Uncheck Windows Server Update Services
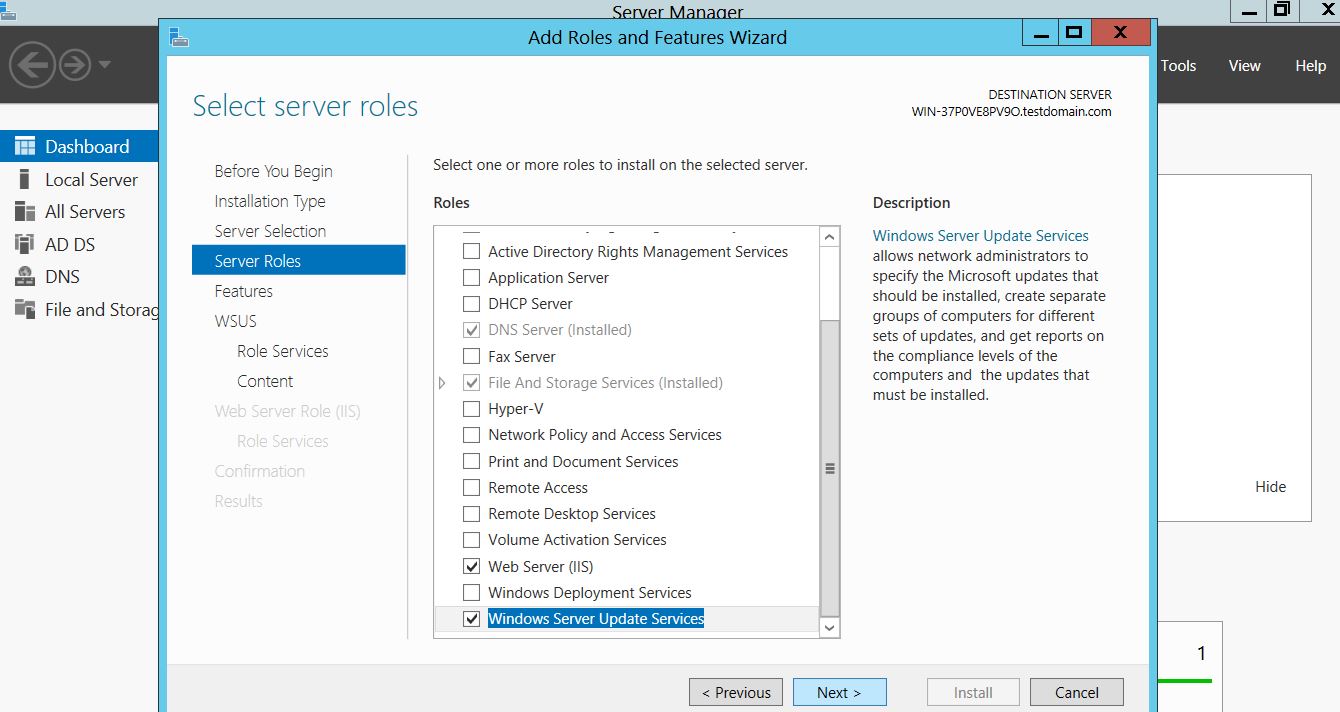The width and height of the screenshot is (1340, 712). (x=472, y=619)
